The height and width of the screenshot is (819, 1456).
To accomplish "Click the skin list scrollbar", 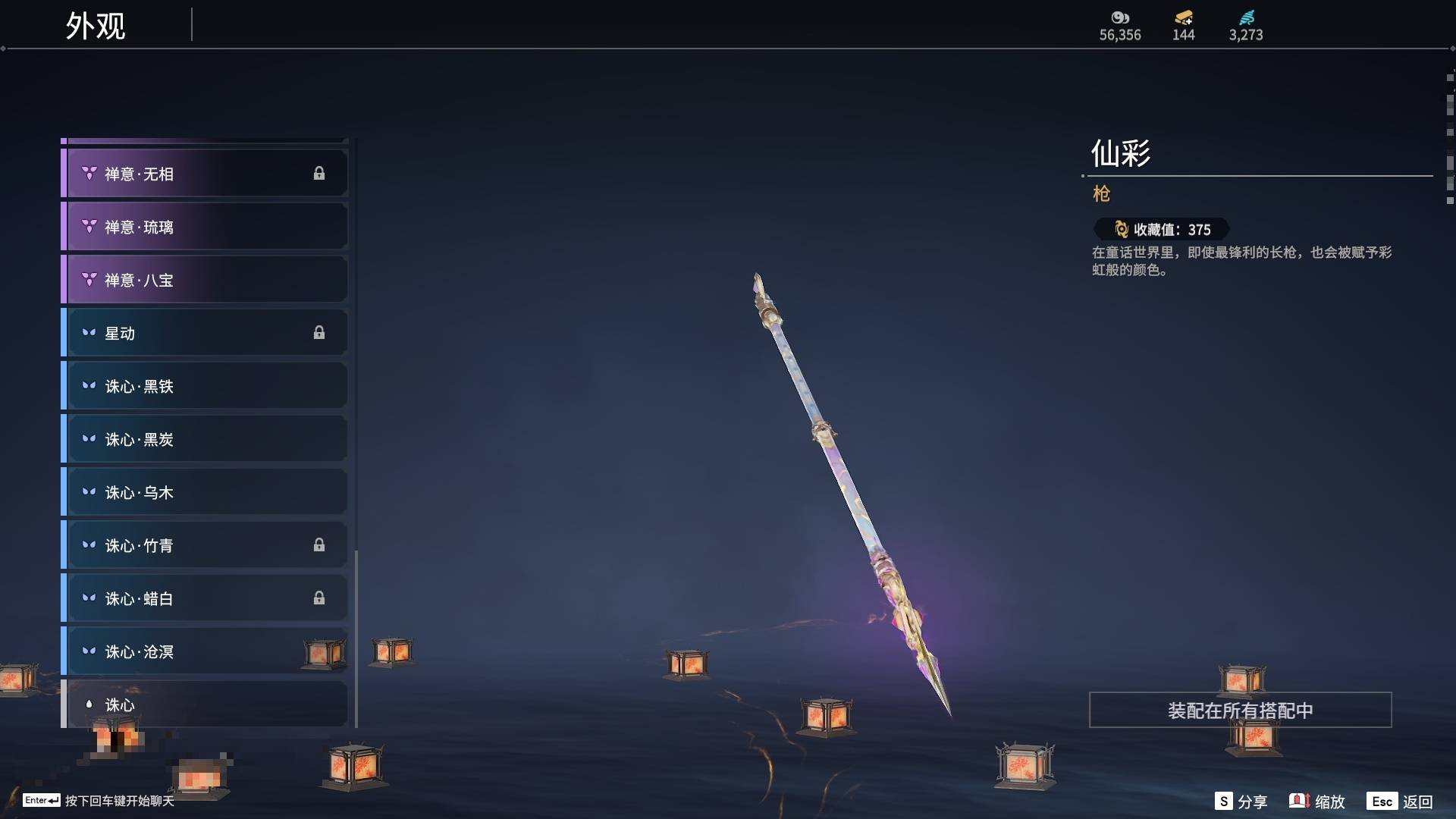I will (356, 432).
